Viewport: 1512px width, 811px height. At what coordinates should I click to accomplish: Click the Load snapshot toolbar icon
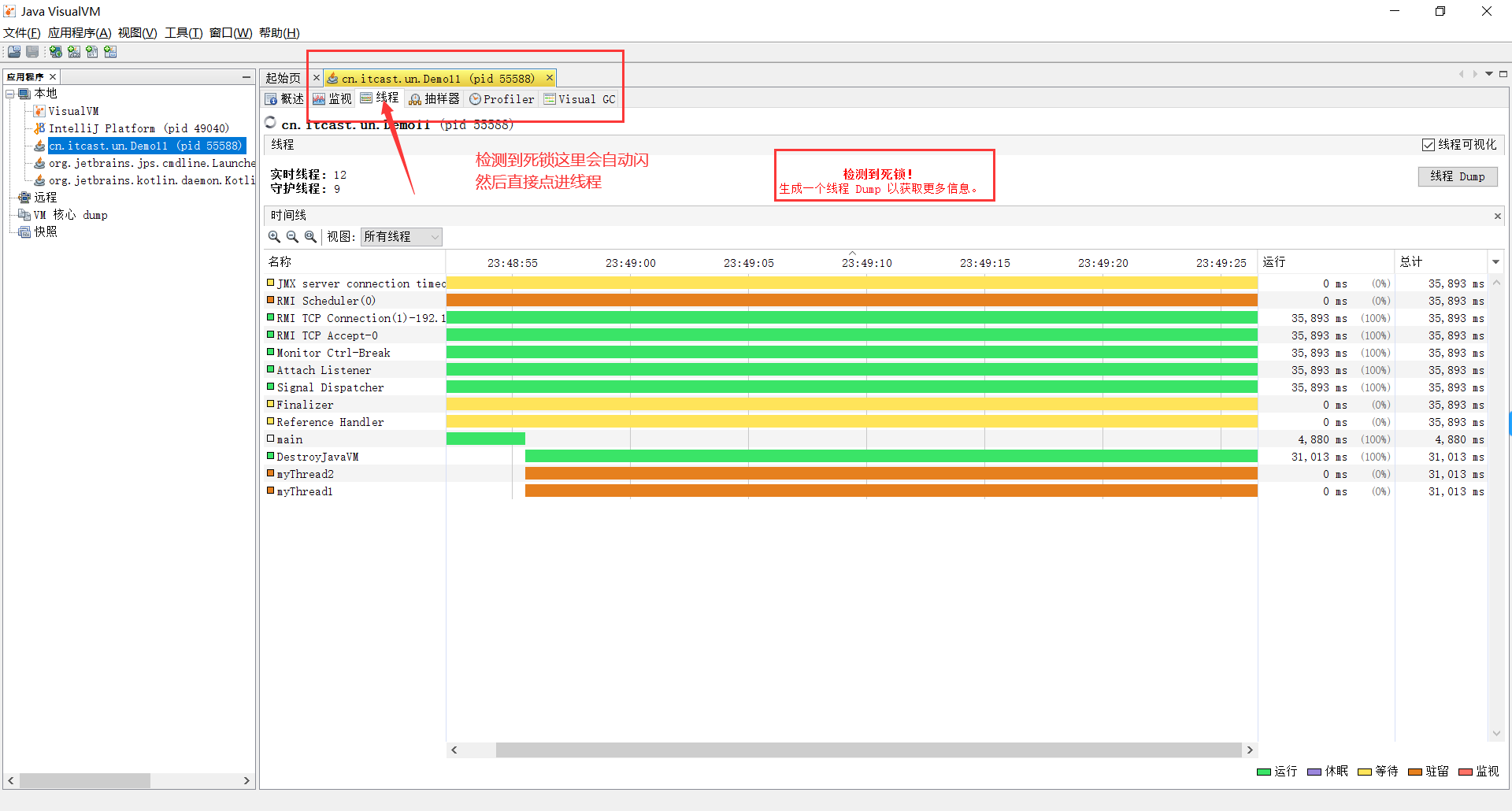point(14,52)
